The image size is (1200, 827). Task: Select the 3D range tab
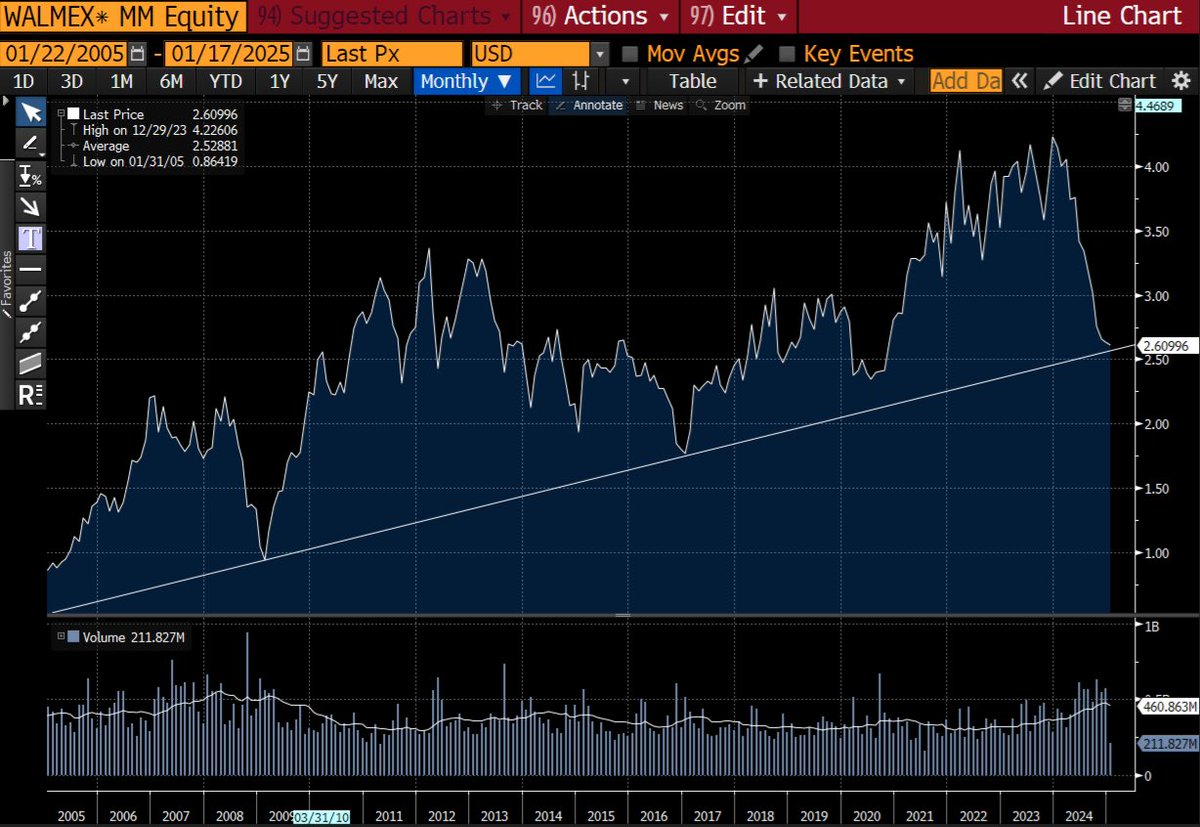pyautogui.click(x=71, y=81)
